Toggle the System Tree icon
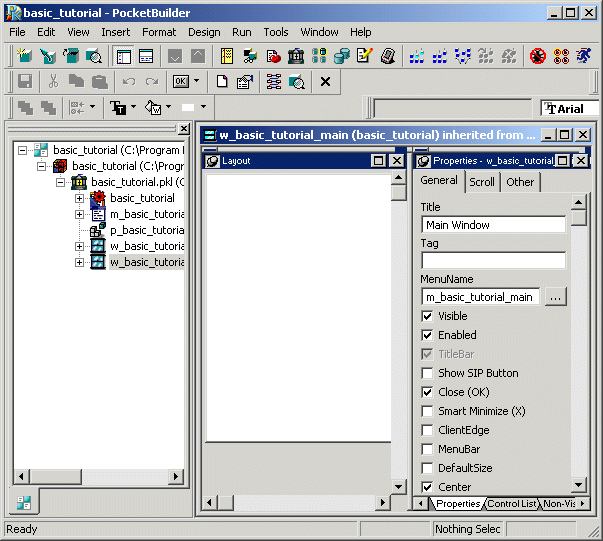The width and height of the screenshot is (603, 541). click(123, 56)
